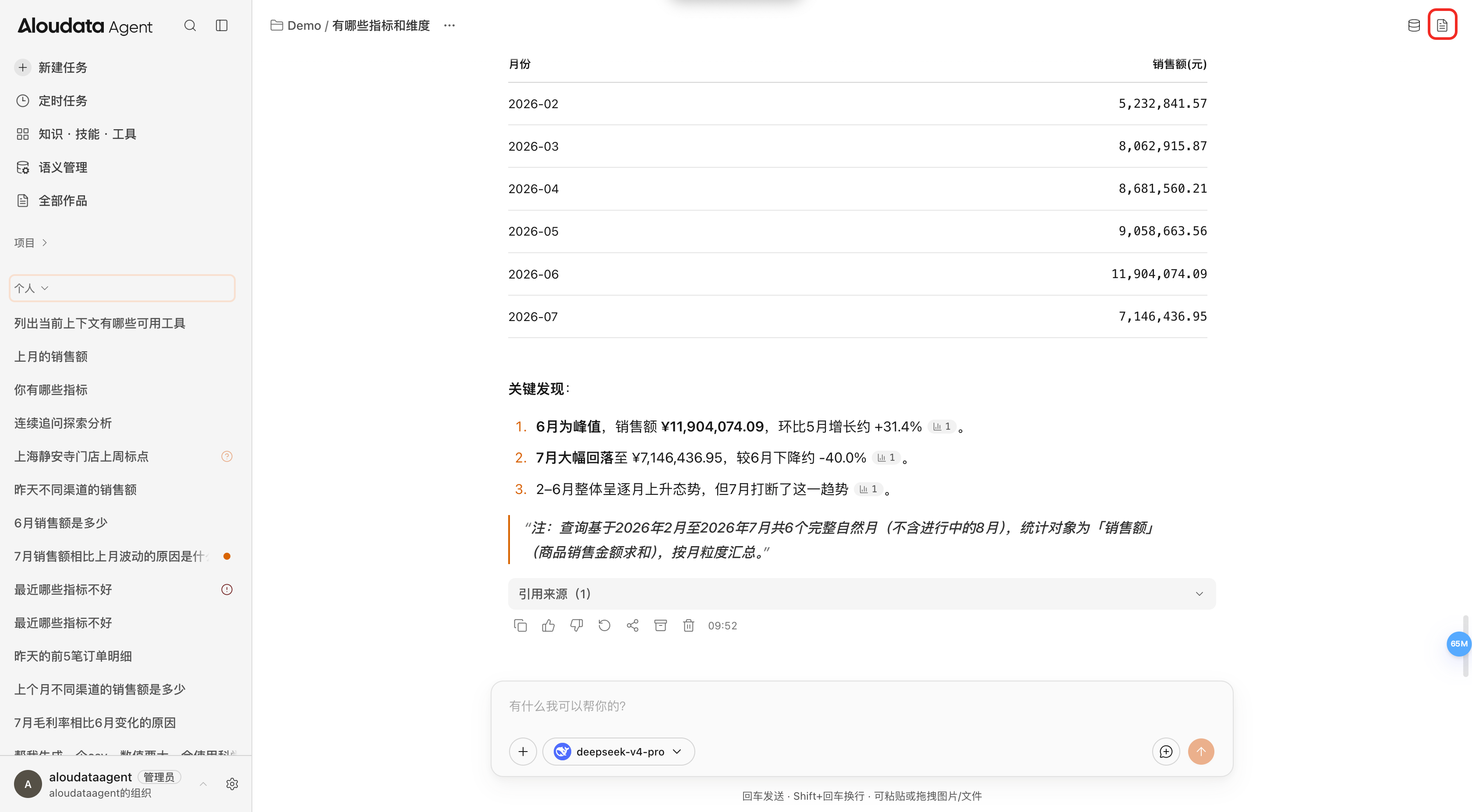Expand the 引用来源 (1) section
This screenshot has height=812, width=1472.
point(862,594)
